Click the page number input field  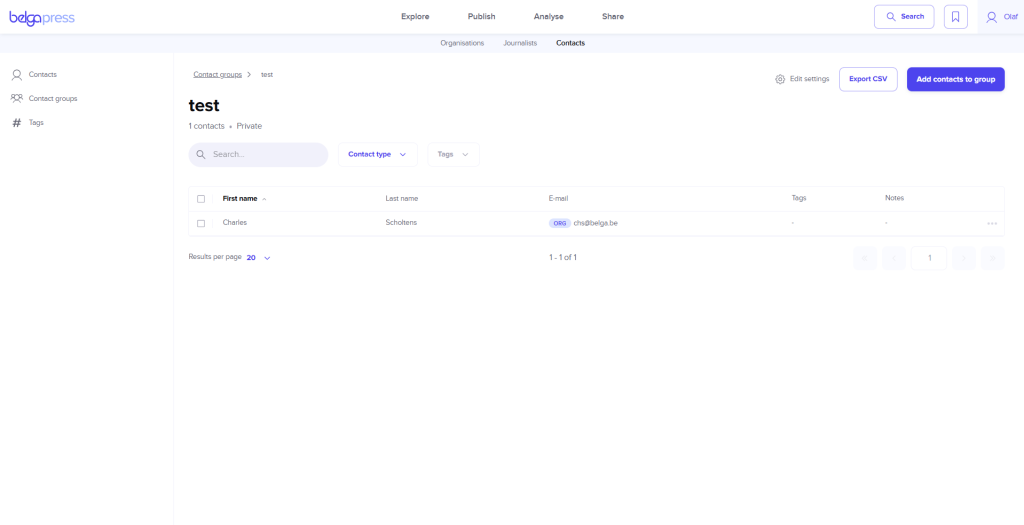pyautogui.click(x=929, y=258)
